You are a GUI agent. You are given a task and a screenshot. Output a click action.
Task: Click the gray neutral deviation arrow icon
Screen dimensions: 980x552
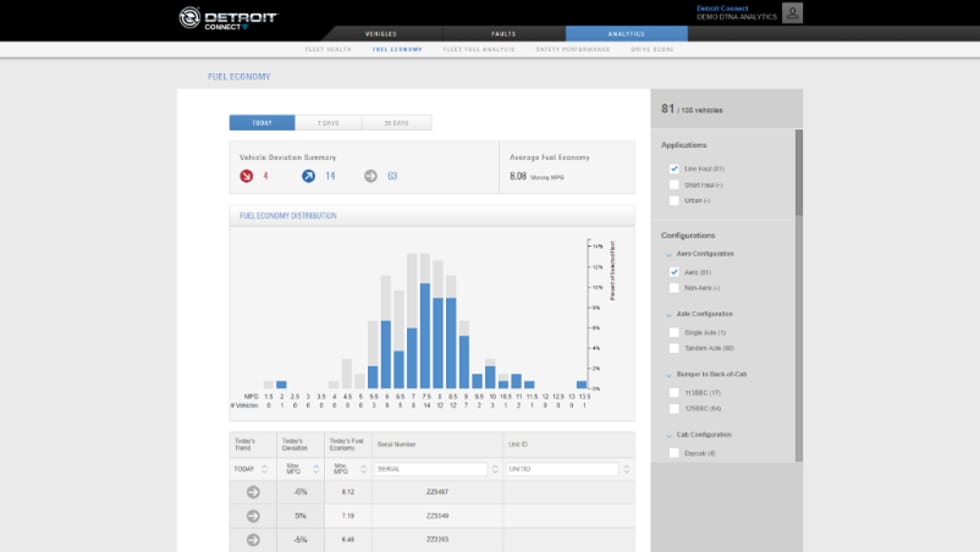tap(371, 176)
